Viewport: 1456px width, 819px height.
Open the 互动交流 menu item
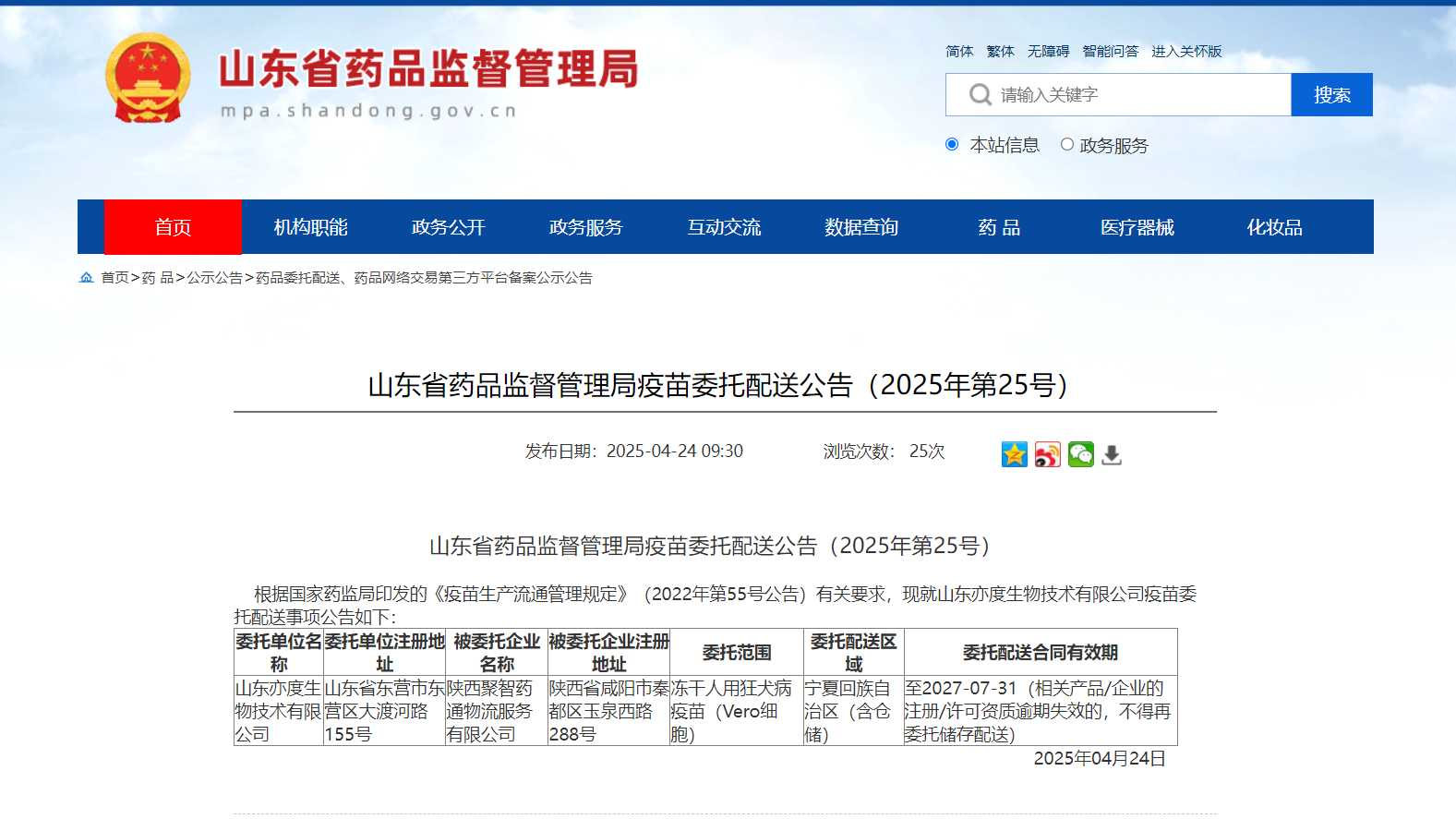click(724, 227)
